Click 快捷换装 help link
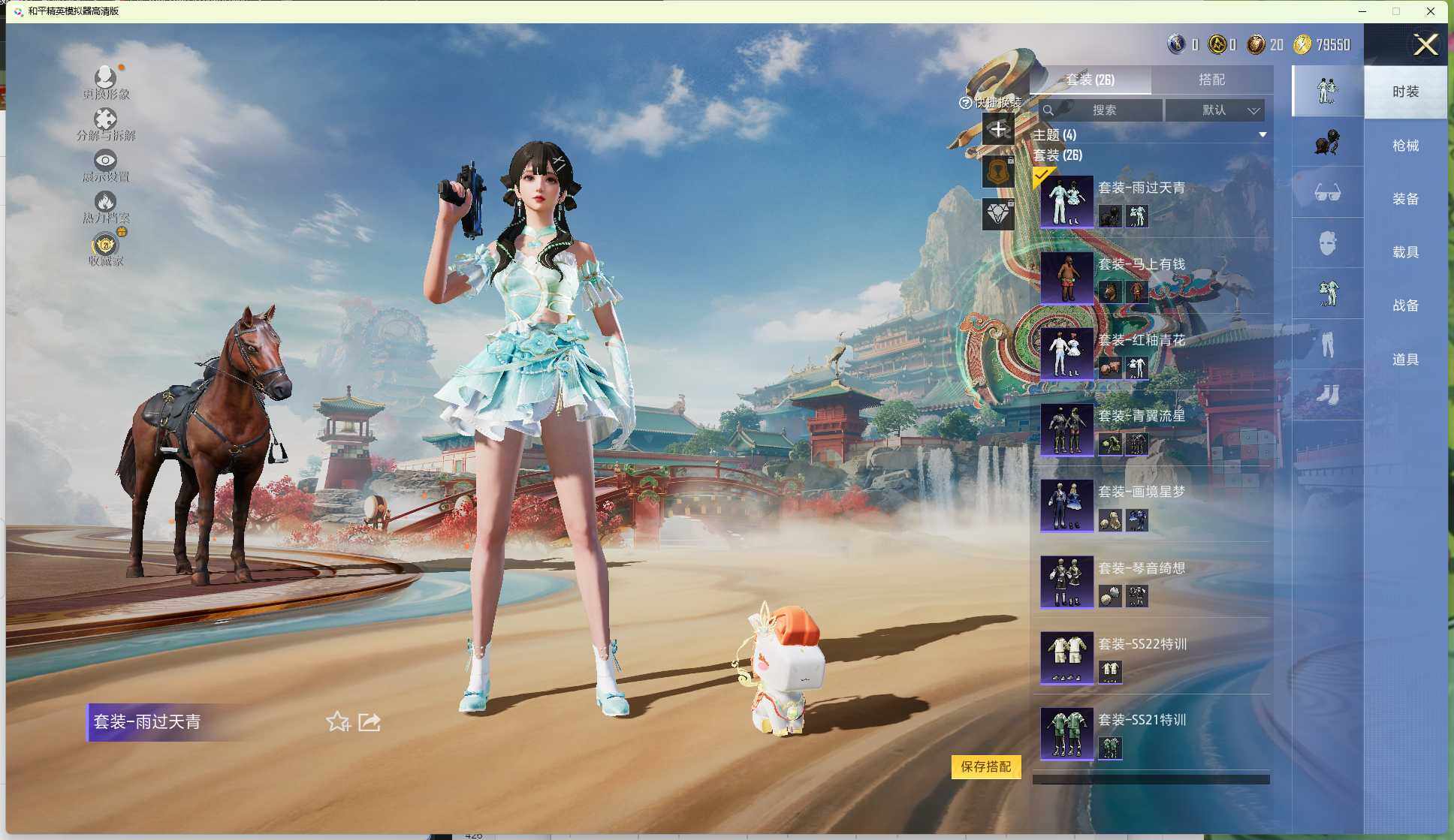Image resolution: width=1454 pixels, height=840 pixels. (x=991, y=103)
